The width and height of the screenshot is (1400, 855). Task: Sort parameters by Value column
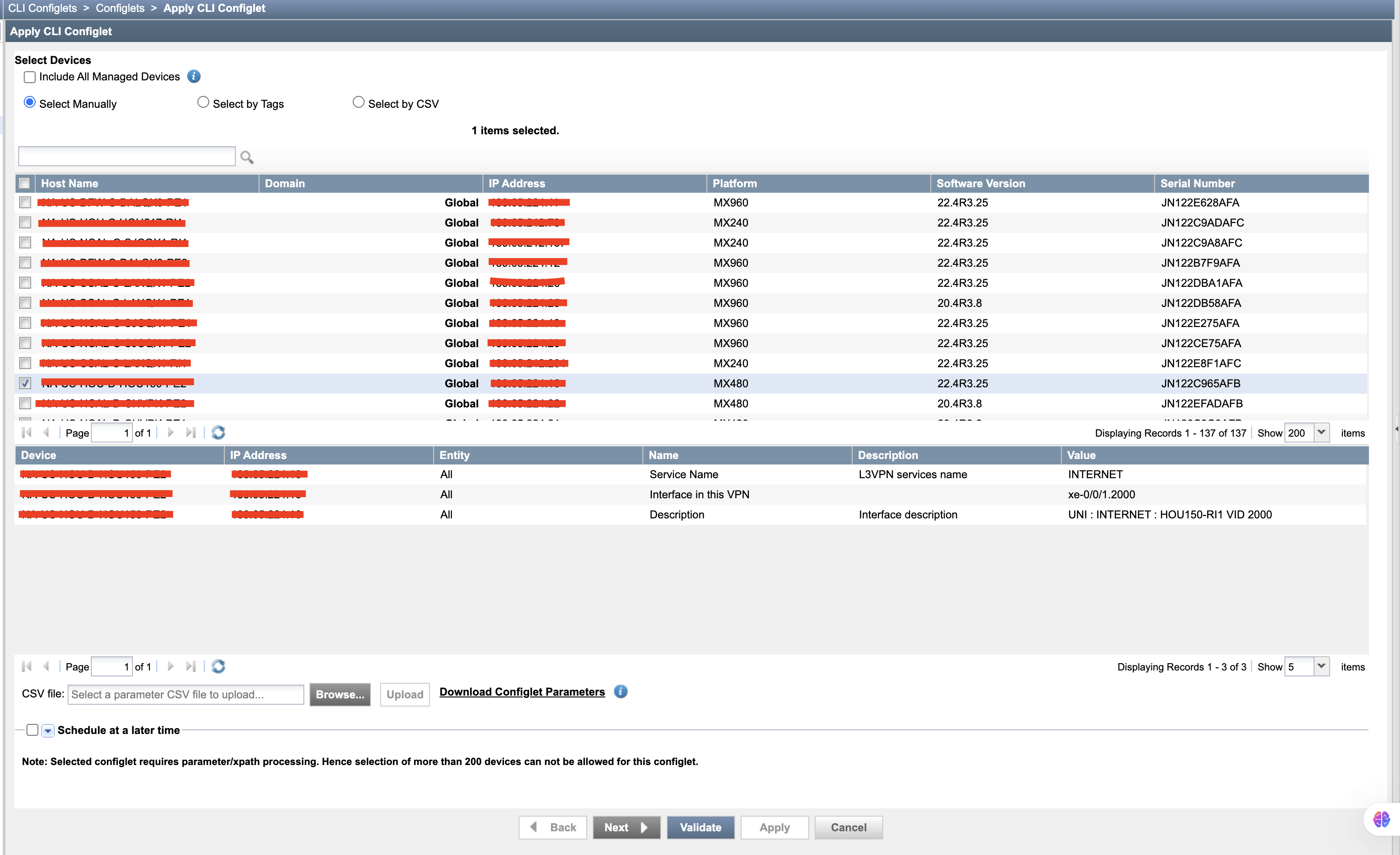point(1215,455)
